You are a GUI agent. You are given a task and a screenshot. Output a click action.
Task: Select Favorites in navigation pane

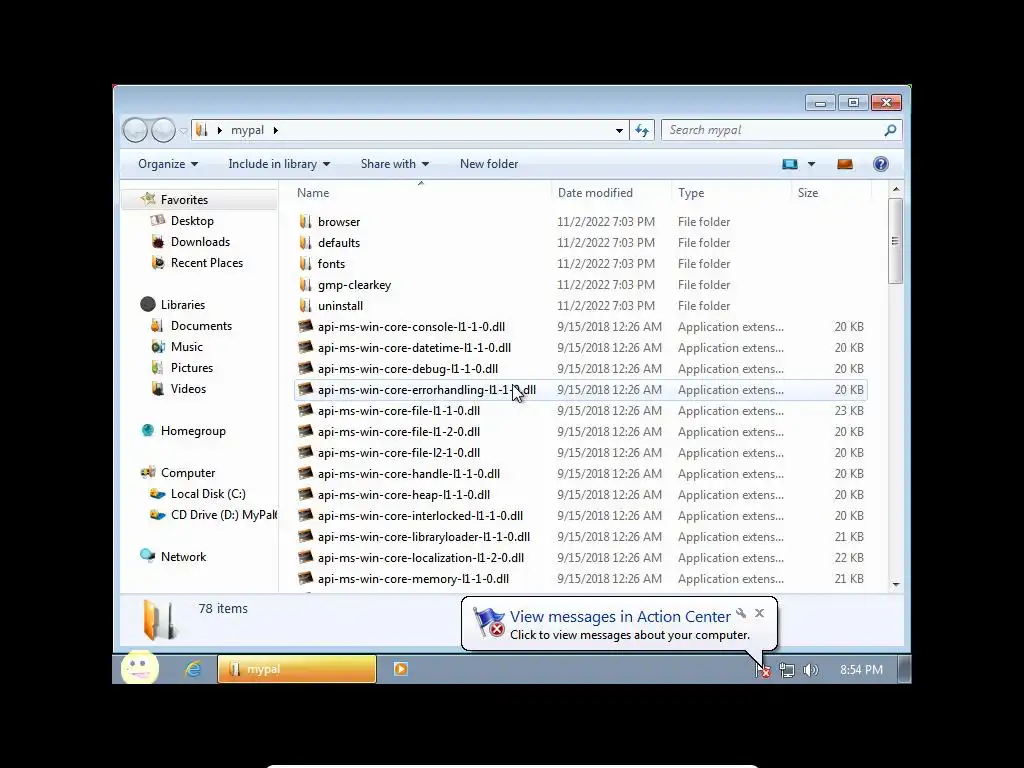(184, 200)
